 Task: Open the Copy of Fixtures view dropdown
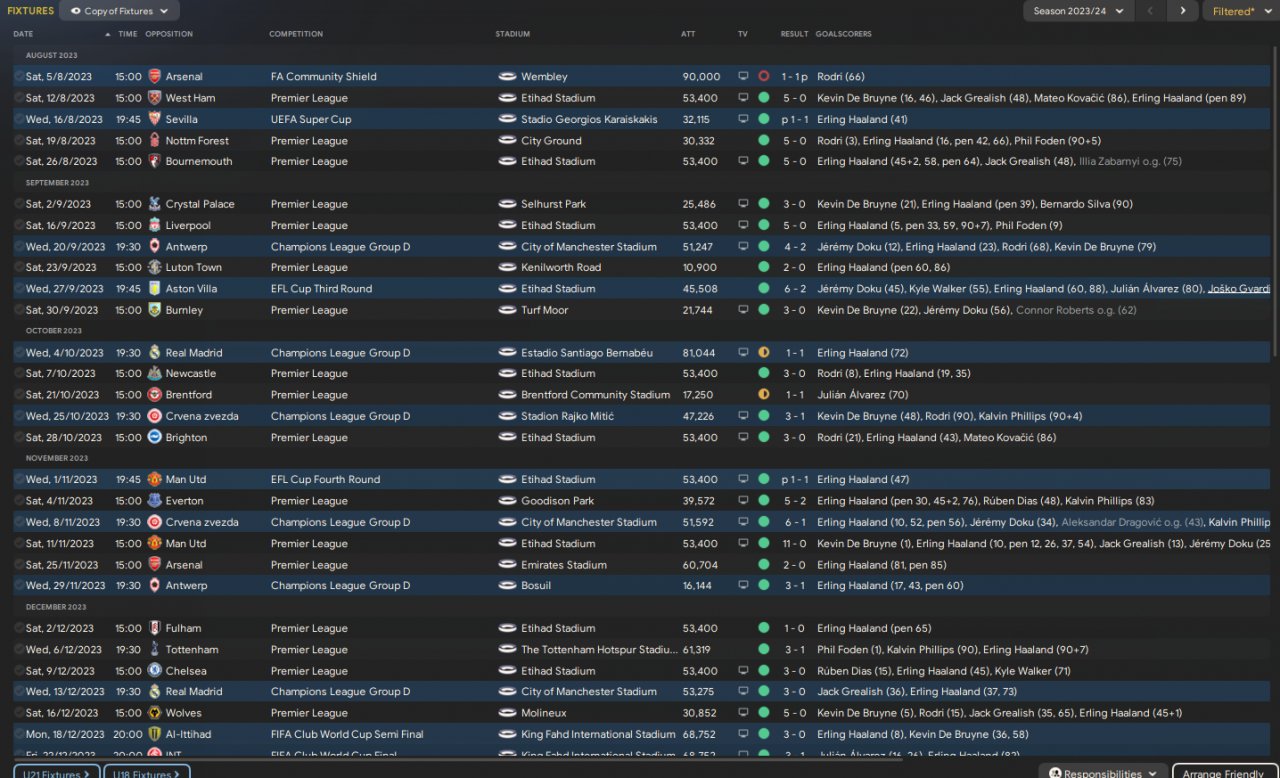tap(119, 11)
